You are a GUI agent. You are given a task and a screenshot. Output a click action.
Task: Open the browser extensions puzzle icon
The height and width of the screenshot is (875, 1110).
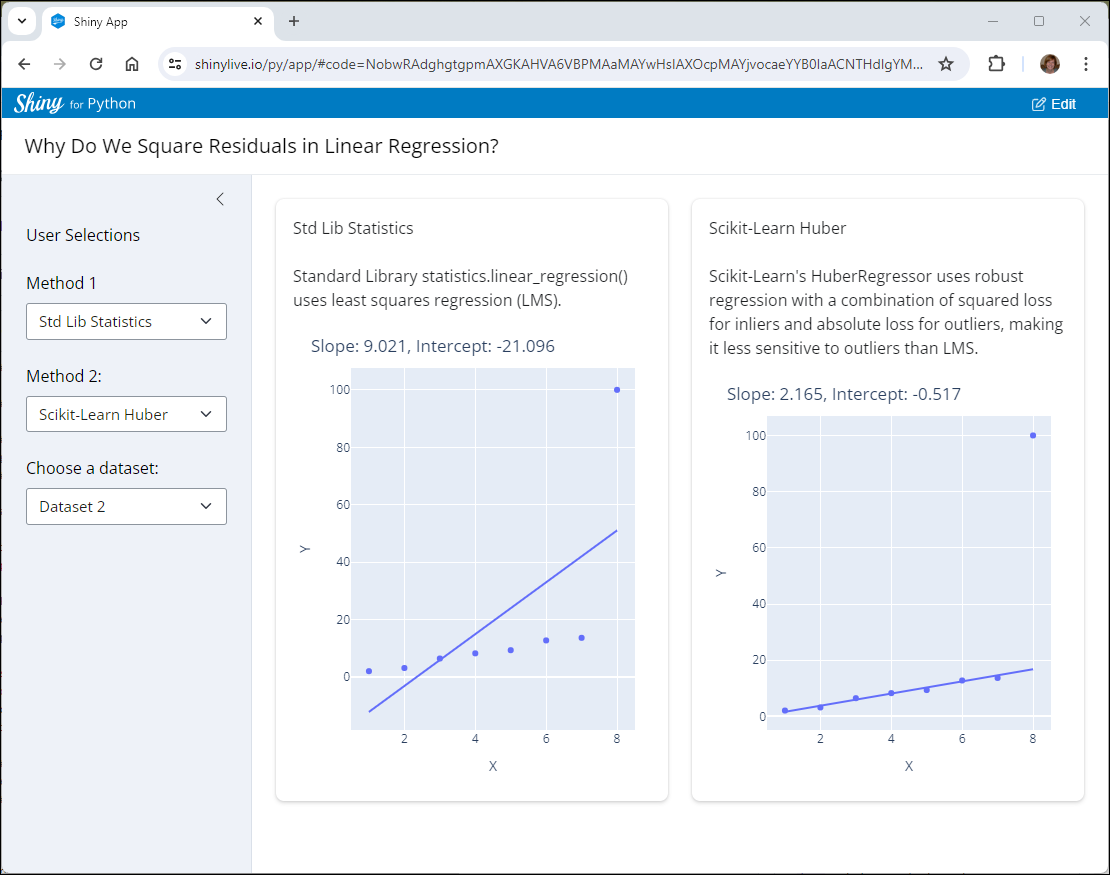[996, 64]
